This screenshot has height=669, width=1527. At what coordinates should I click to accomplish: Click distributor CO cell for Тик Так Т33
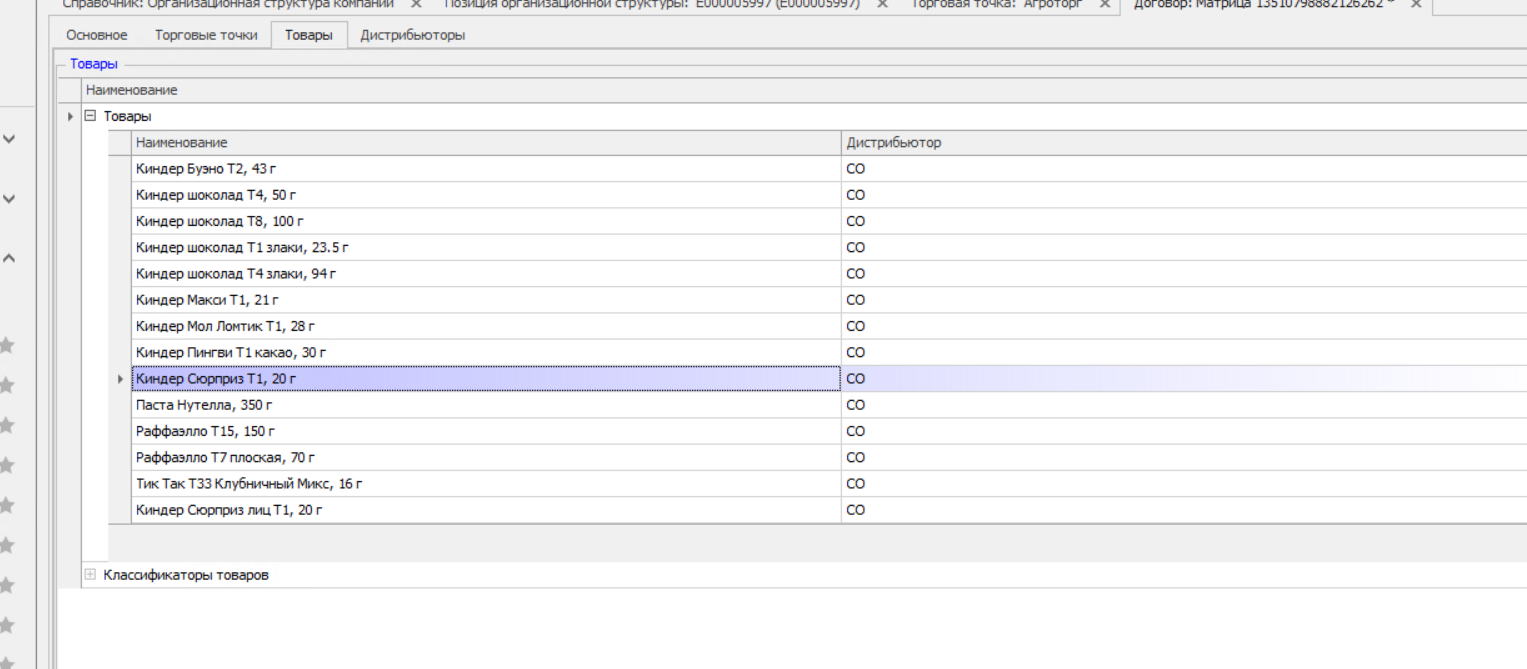point(1184,483)
